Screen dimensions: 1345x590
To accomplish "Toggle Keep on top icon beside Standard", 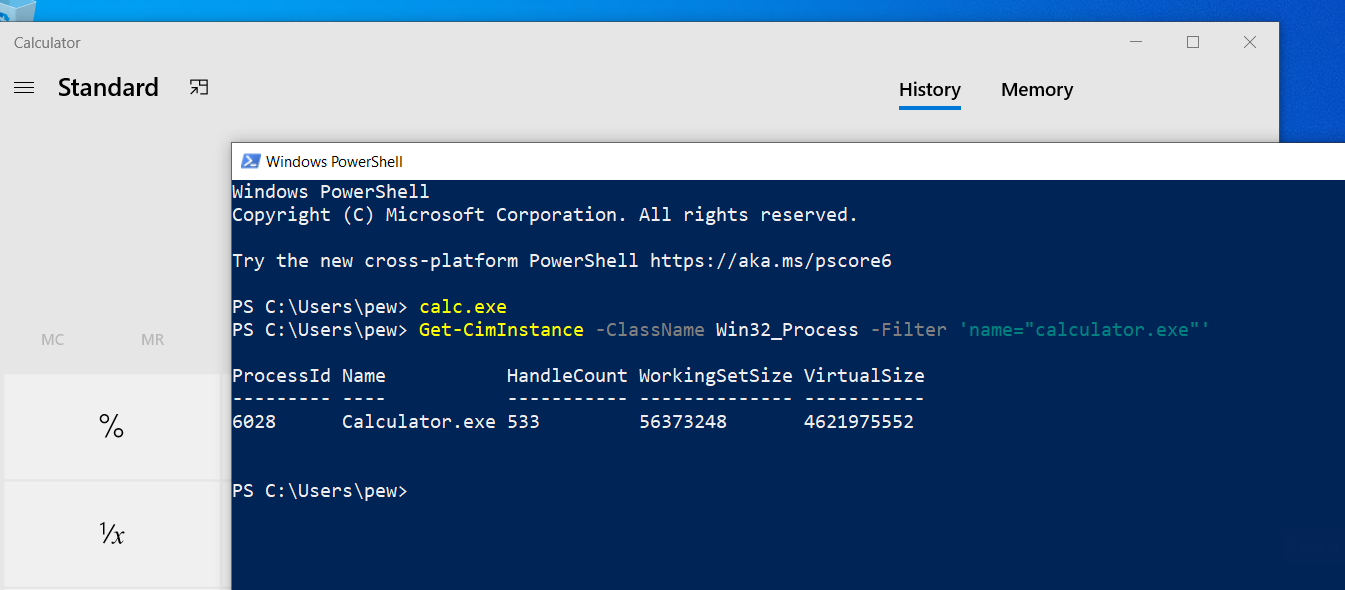I will coord(199,88).
